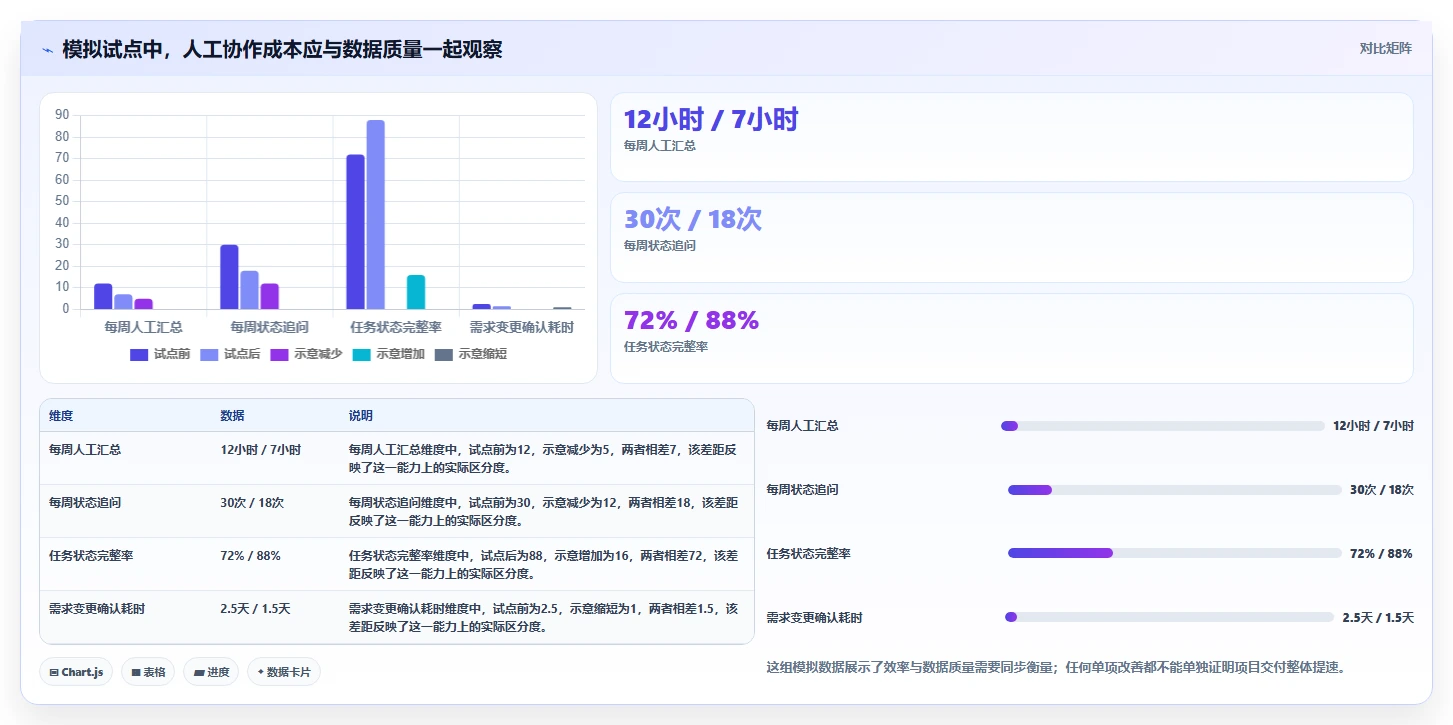Select the 每周人工汇总 table row label

85,450
